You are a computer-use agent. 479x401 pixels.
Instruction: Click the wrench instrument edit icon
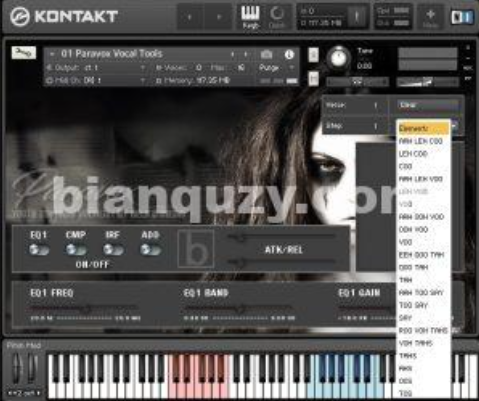click(x=24, y=52)
